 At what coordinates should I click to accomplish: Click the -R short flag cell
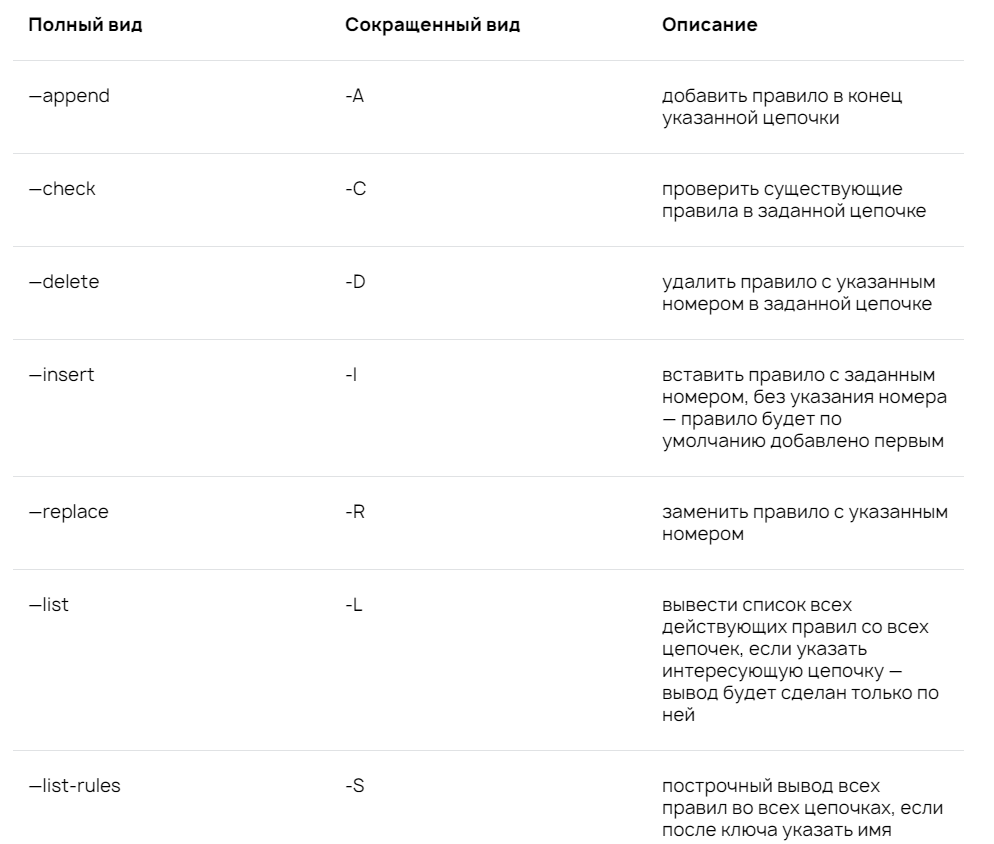coord(355,512)
